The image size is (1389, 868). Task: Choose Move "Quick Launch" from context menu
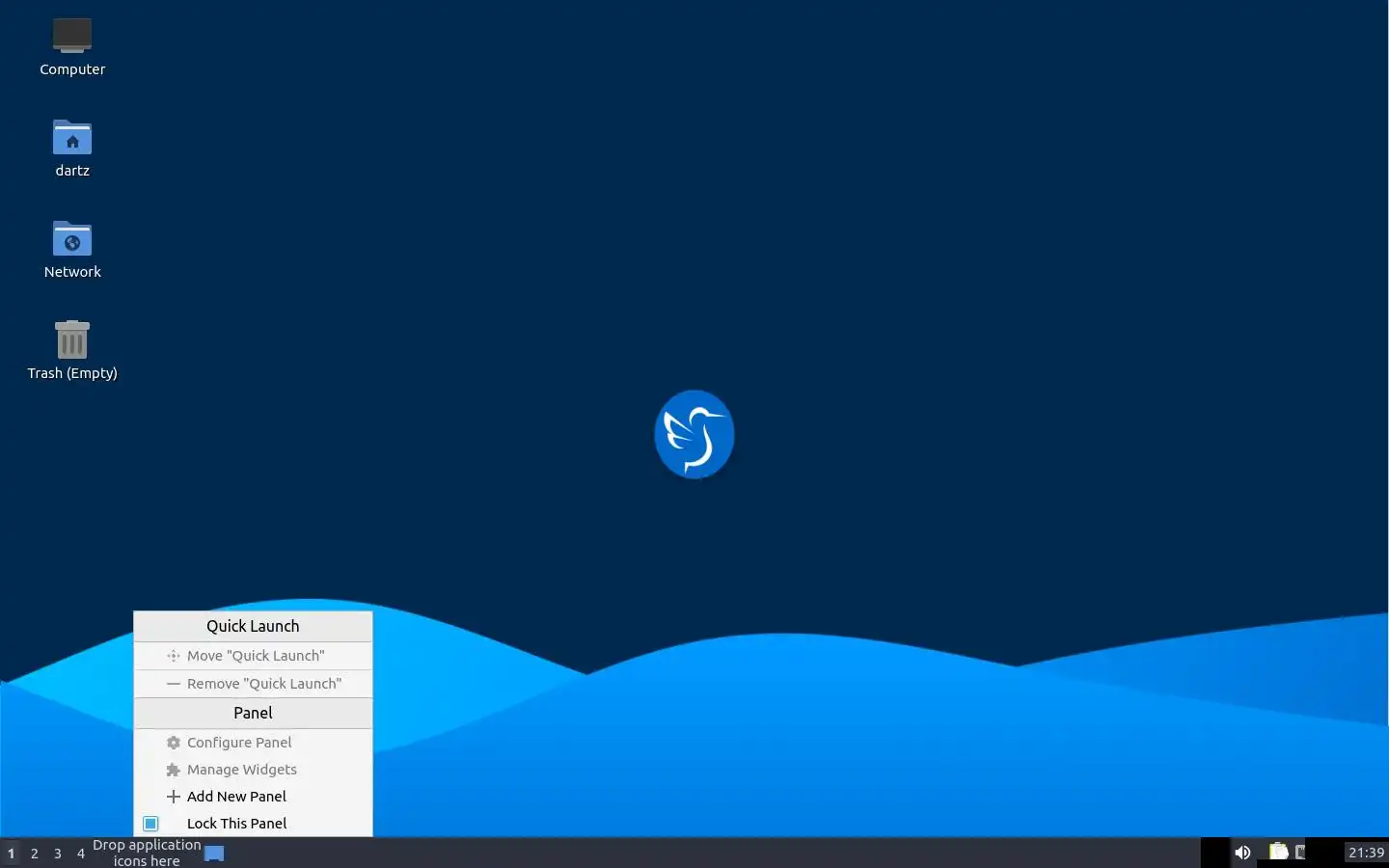[253, 656]
